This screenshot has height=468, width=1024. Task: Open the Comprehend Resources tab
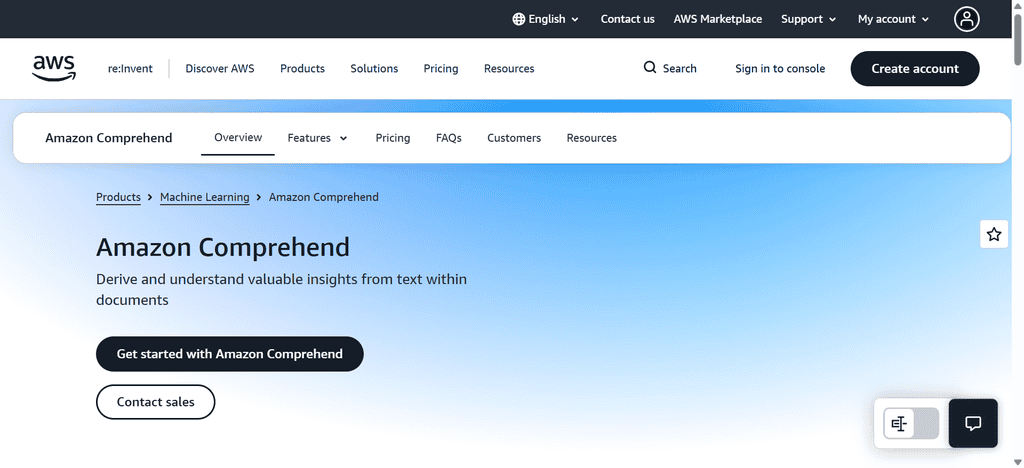[x=592, y=138]
